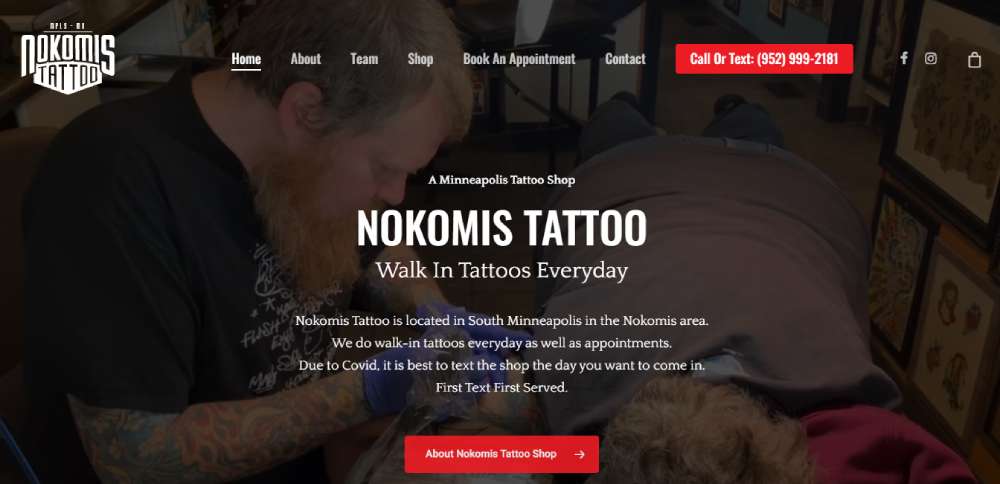
Task: Click the Walk In Tattoos Everyday subheading
Action: (x=502, y=270)
